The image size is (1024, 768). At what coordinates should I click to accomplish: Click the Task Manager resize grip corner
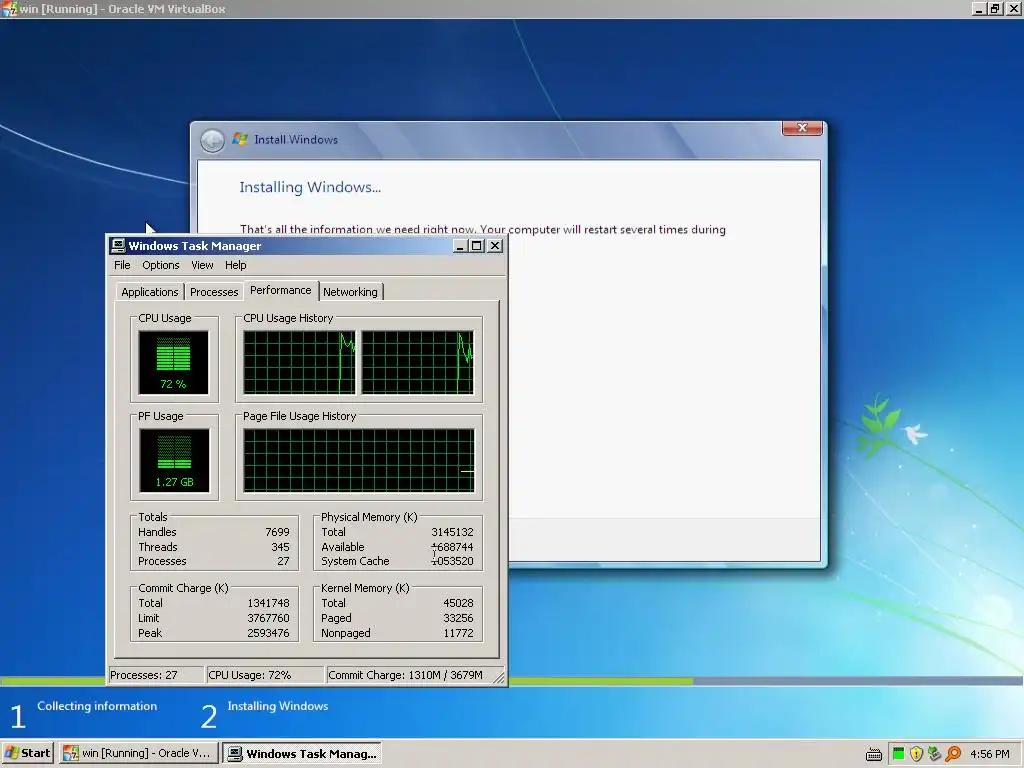point(499,678)
